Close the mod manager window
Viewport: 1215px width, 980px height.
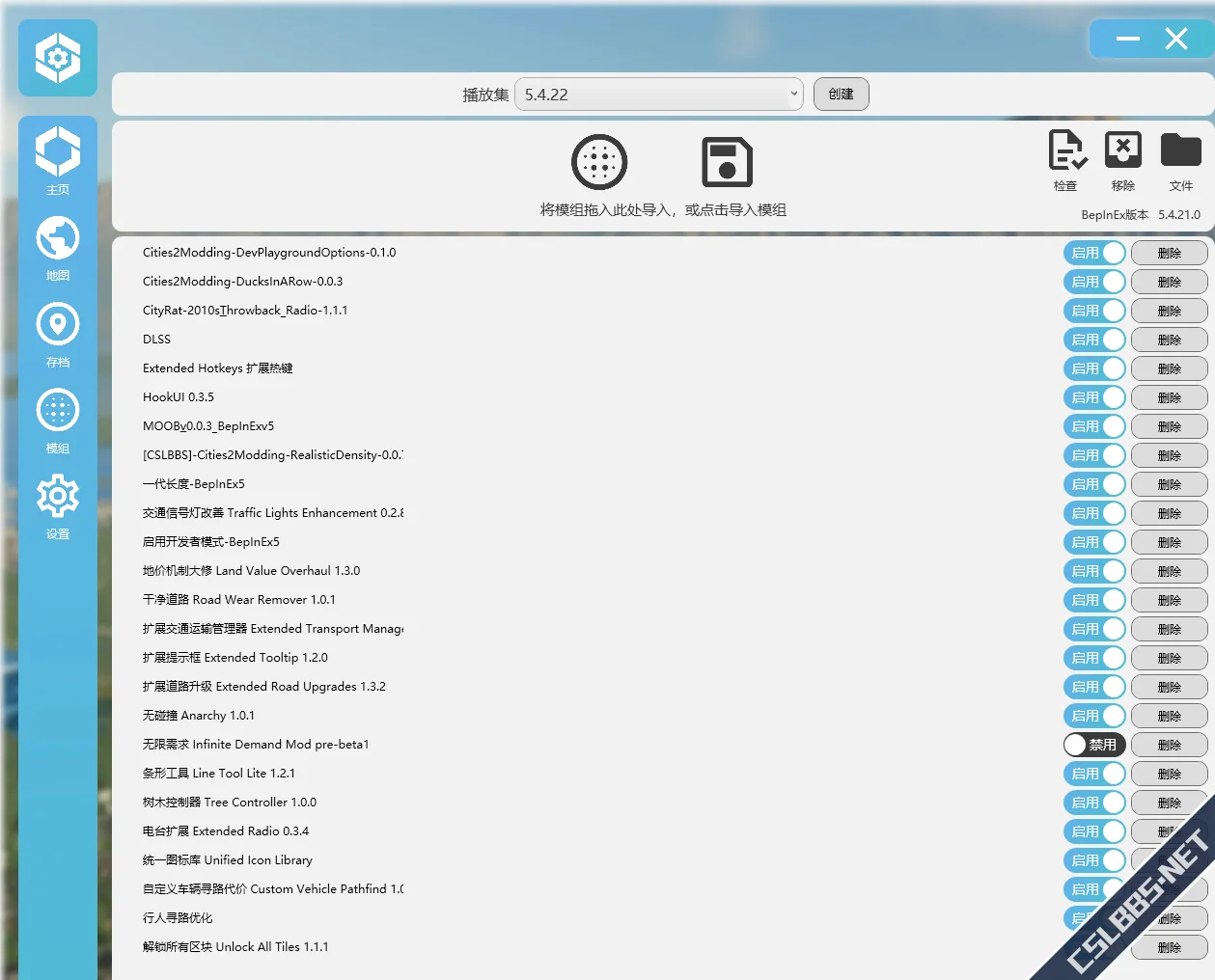point(1175,39)
